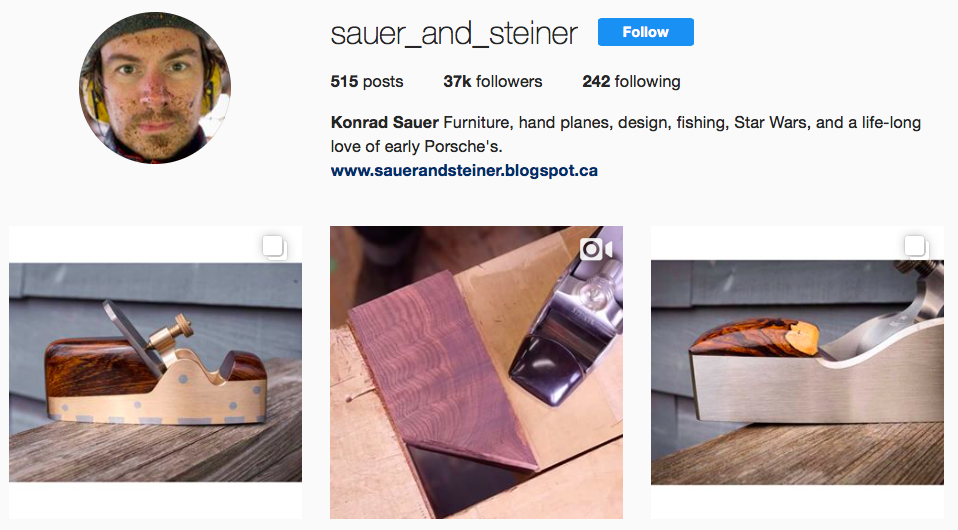
Task: Click the blue Follow button
Action: pos(645,32)
